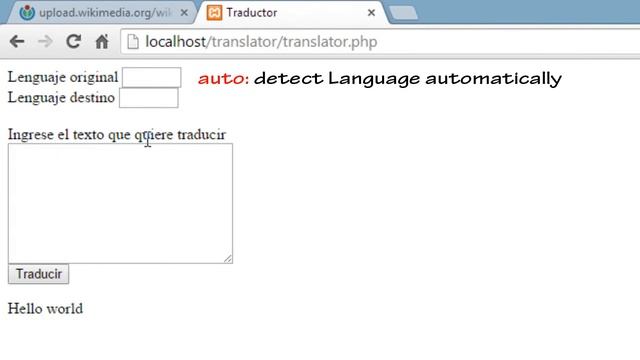The image size is (640, 360).
Task: Click the 'Lenguaje destino' label
Action: click(x=61, y=98)
